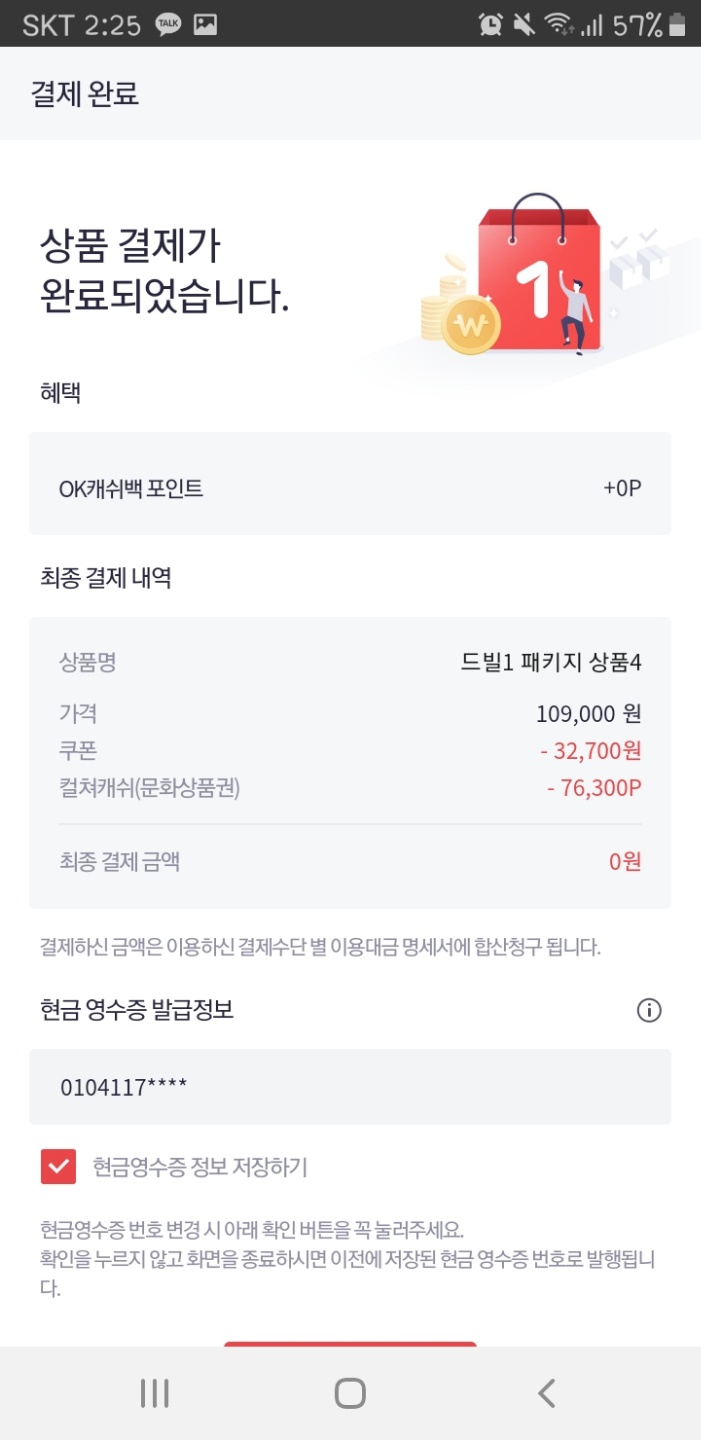Tap the 최종 결제 금액 0원 row

pyautogui.click(x=350, y=861)
